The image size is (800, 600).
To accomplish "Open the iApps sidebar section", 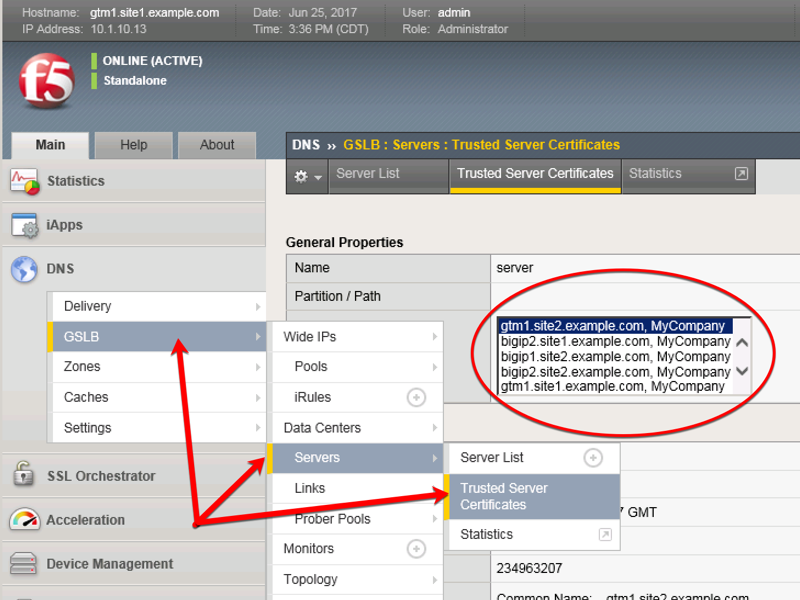I will [134, 225].
